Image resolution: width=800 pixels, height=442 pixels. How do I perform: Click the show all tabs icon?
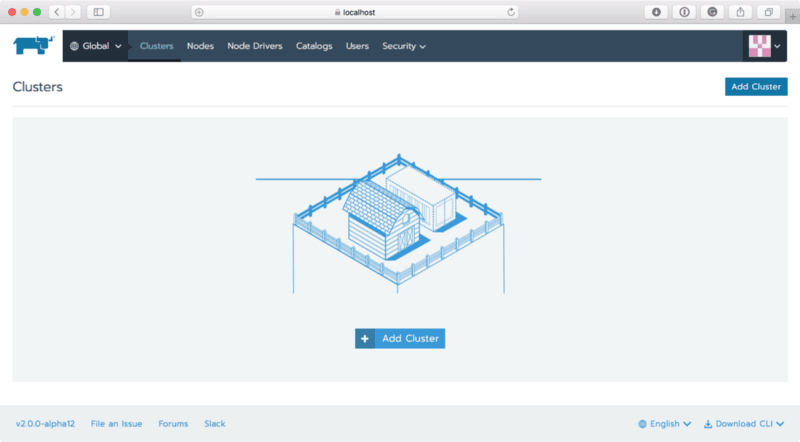pyautogui.click(x=769, y=12)
